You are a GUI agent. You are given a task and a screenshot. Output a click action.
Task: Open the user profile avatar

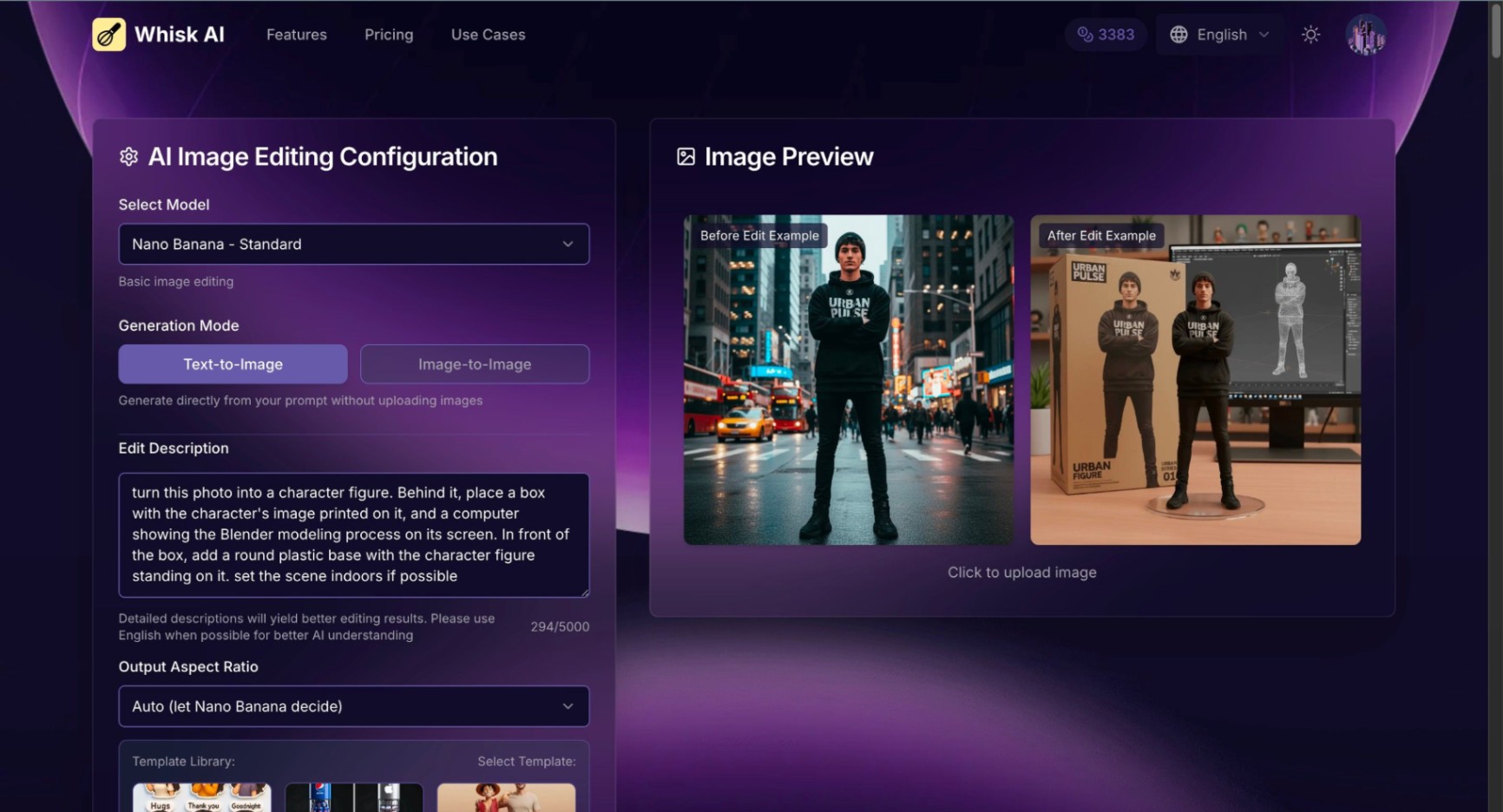[1365, 35]
